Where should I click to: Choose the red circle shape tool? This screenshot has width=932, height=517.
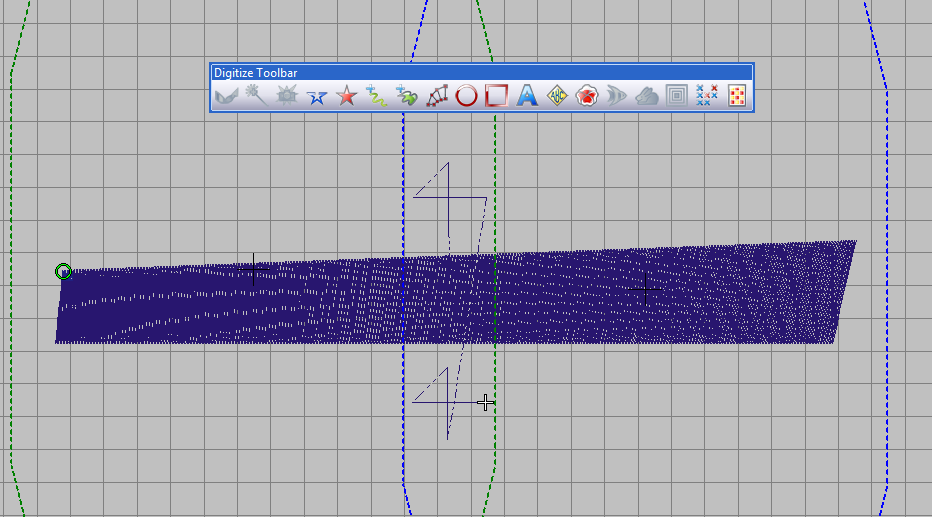467,95
